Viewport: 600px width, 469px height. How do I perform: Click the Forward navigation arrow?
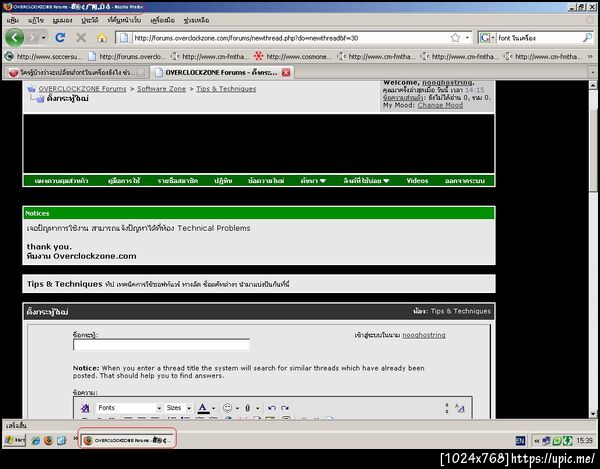click(32, 37)
